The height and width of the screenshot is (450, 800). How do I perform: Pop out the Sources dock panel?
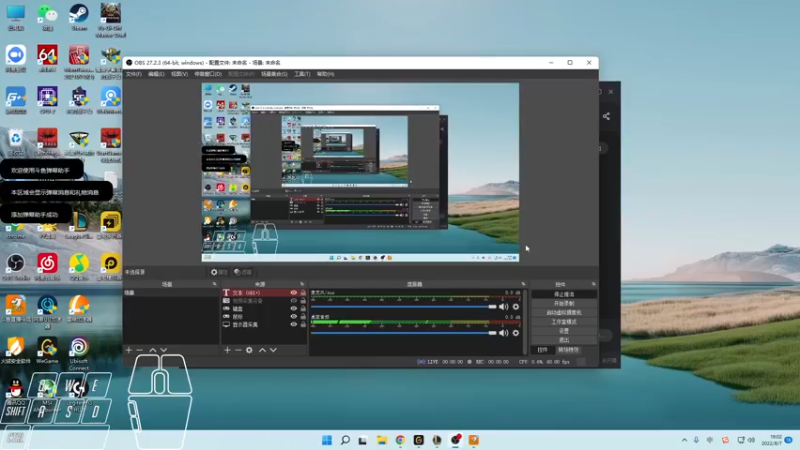tap(302, 284)
